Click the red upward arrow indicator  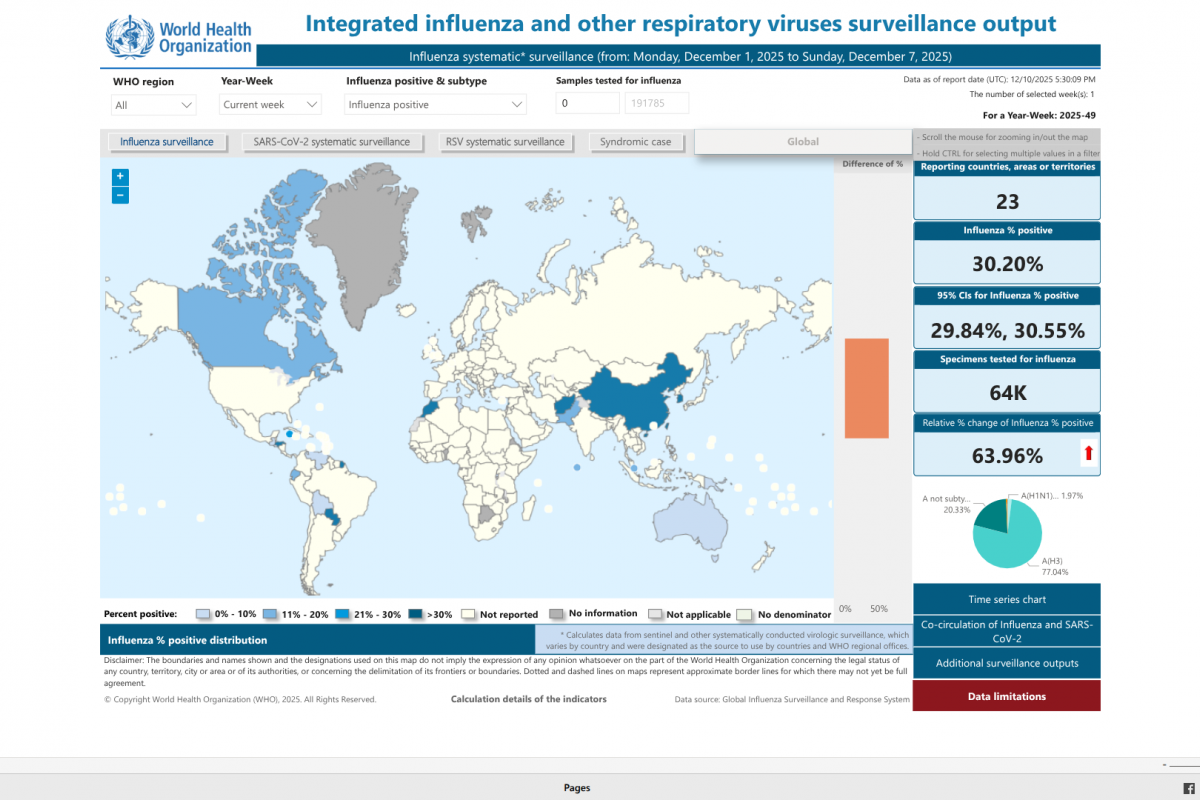[1088, 455]
